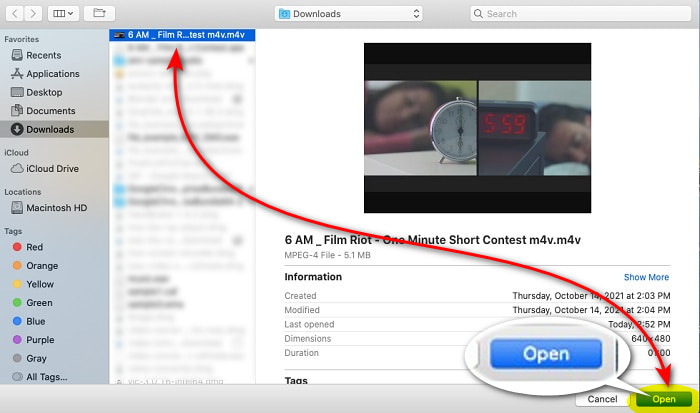Screen dimensions: 700x413
Task: Click the Tags section header in sidebar
Action: (x=13, y=231)
